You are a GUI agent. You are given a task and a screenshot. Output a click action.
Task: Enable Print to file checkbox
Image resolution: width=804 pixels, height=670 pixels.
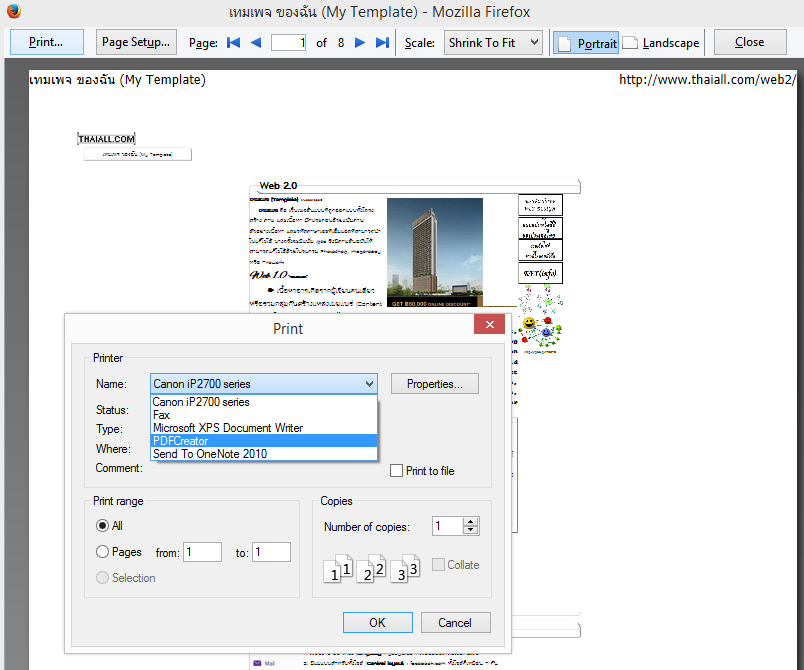tap(397, 471)
